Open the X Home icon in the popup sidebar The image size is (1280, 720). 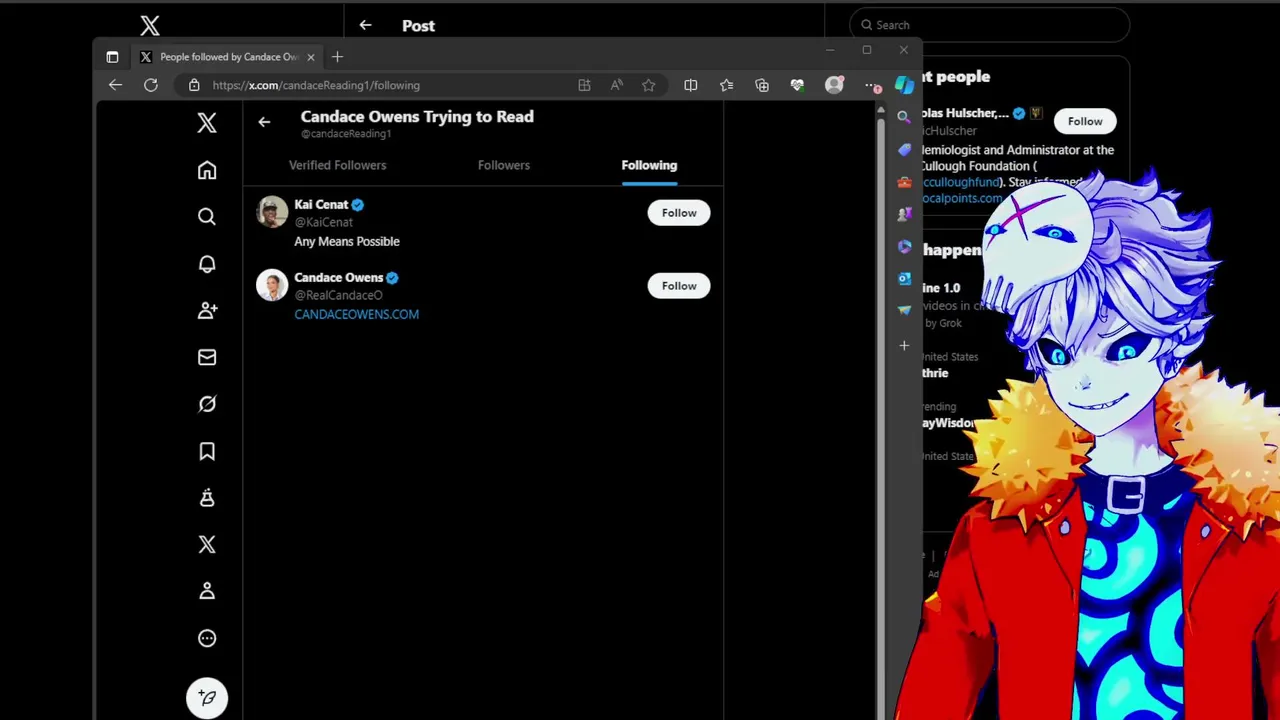pyautogui.click(x=207, y=170)
